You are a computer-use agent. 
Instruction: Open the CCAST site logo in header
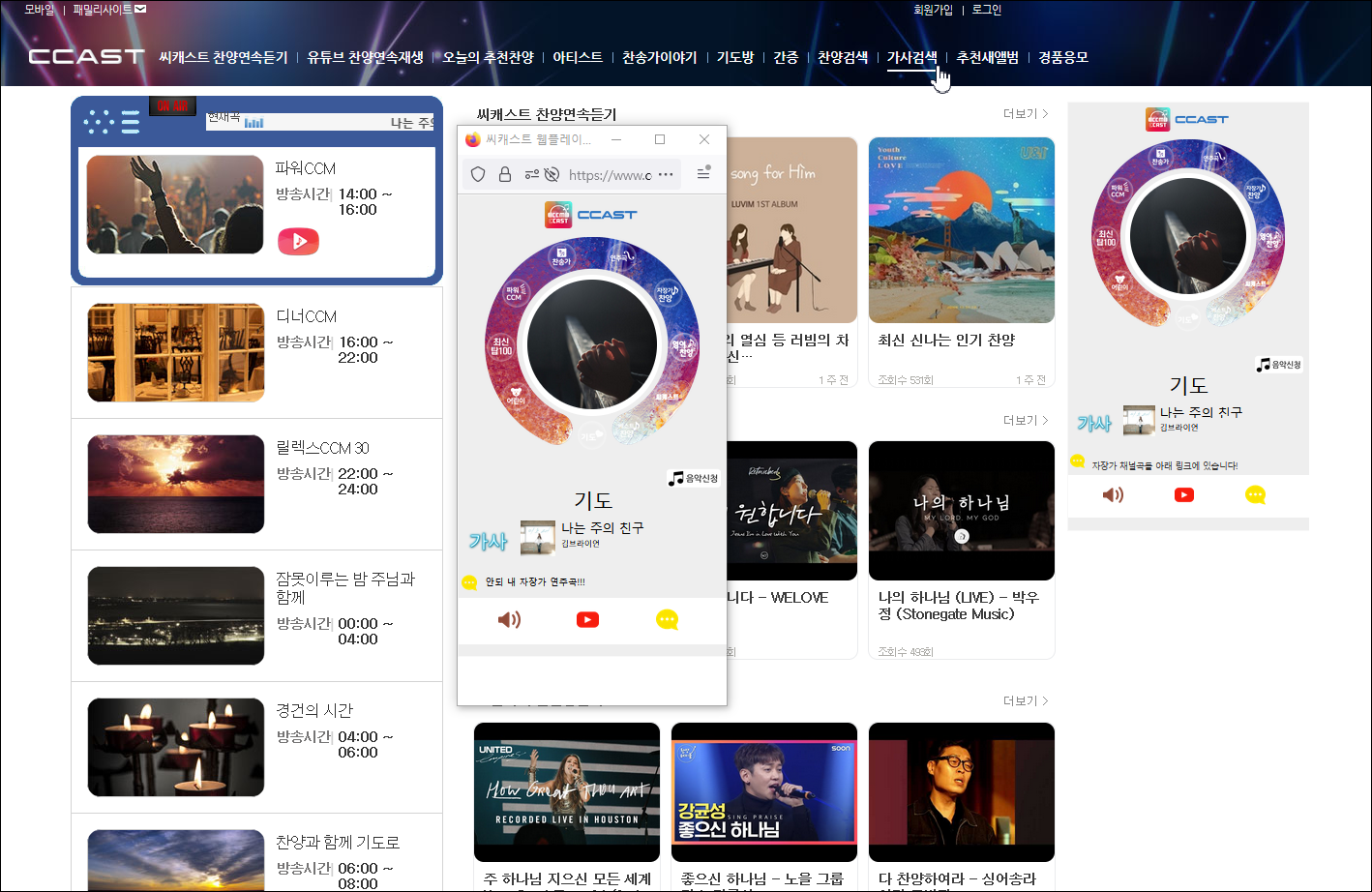point(86,57)
